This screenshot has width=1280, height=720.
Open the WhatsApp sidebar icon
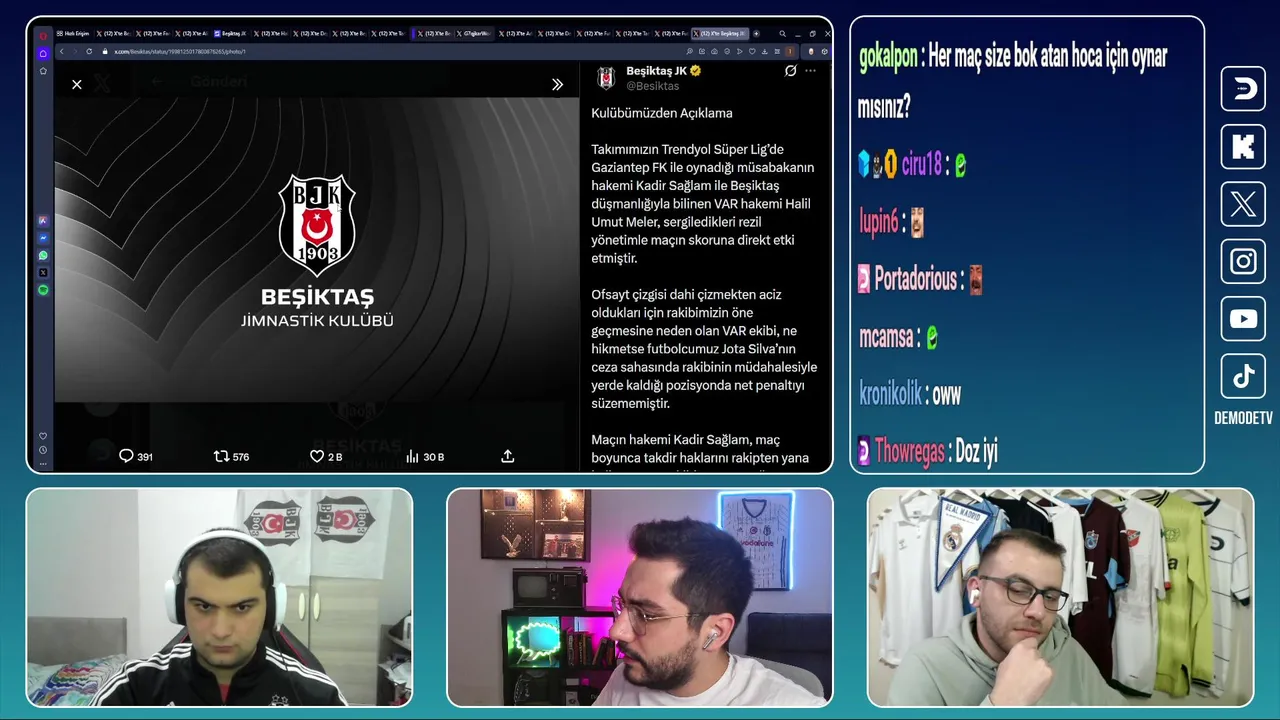(x=43, y=255)
